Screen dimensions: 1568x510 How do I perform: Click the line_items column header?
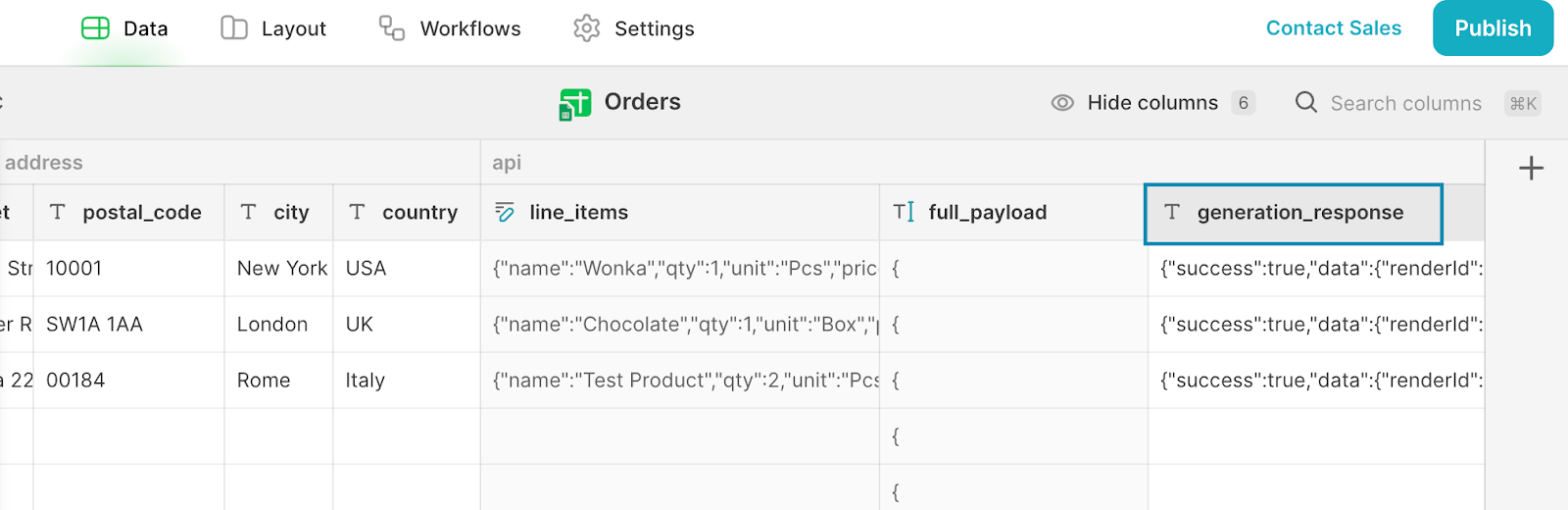pyautogui.click(x=680, y=213)
